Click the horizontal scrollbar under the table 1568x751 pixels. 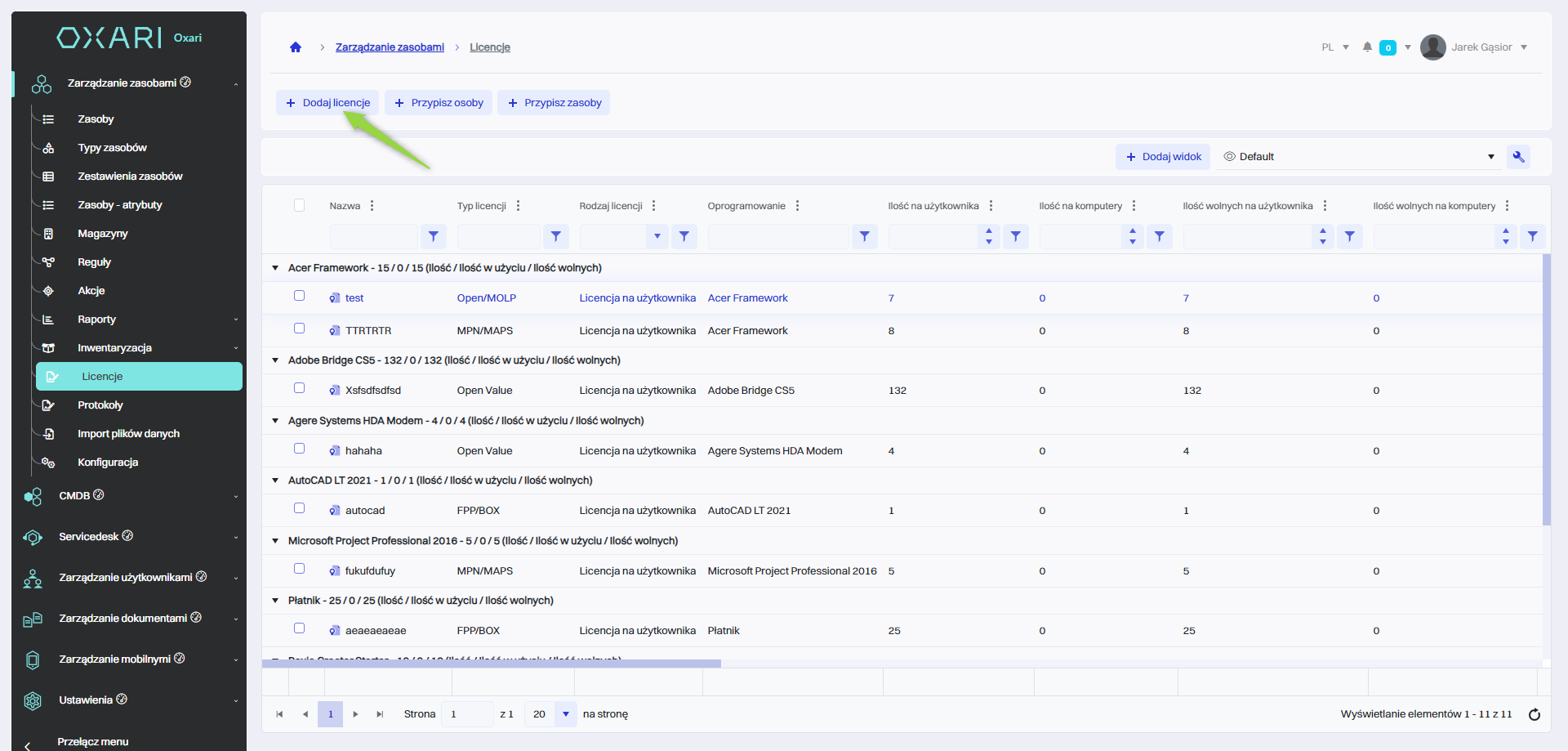491,664
